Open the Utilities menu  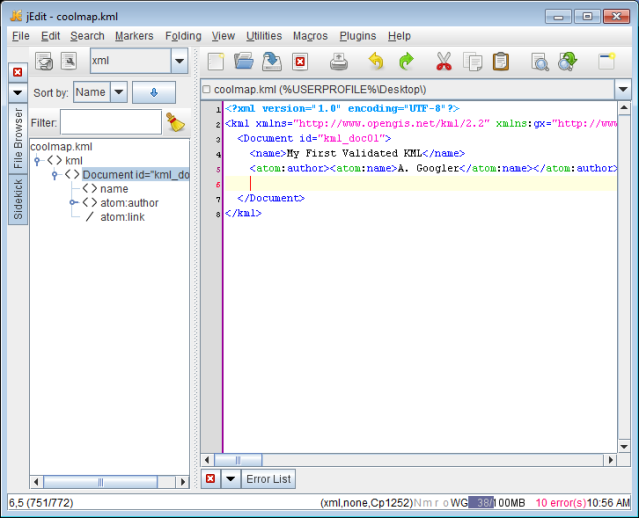(264, 36)
